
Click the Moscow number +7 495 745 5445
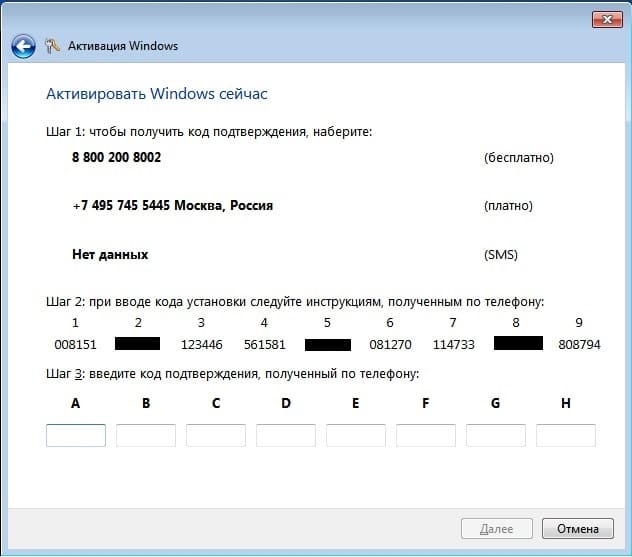[x=173, y=206]
